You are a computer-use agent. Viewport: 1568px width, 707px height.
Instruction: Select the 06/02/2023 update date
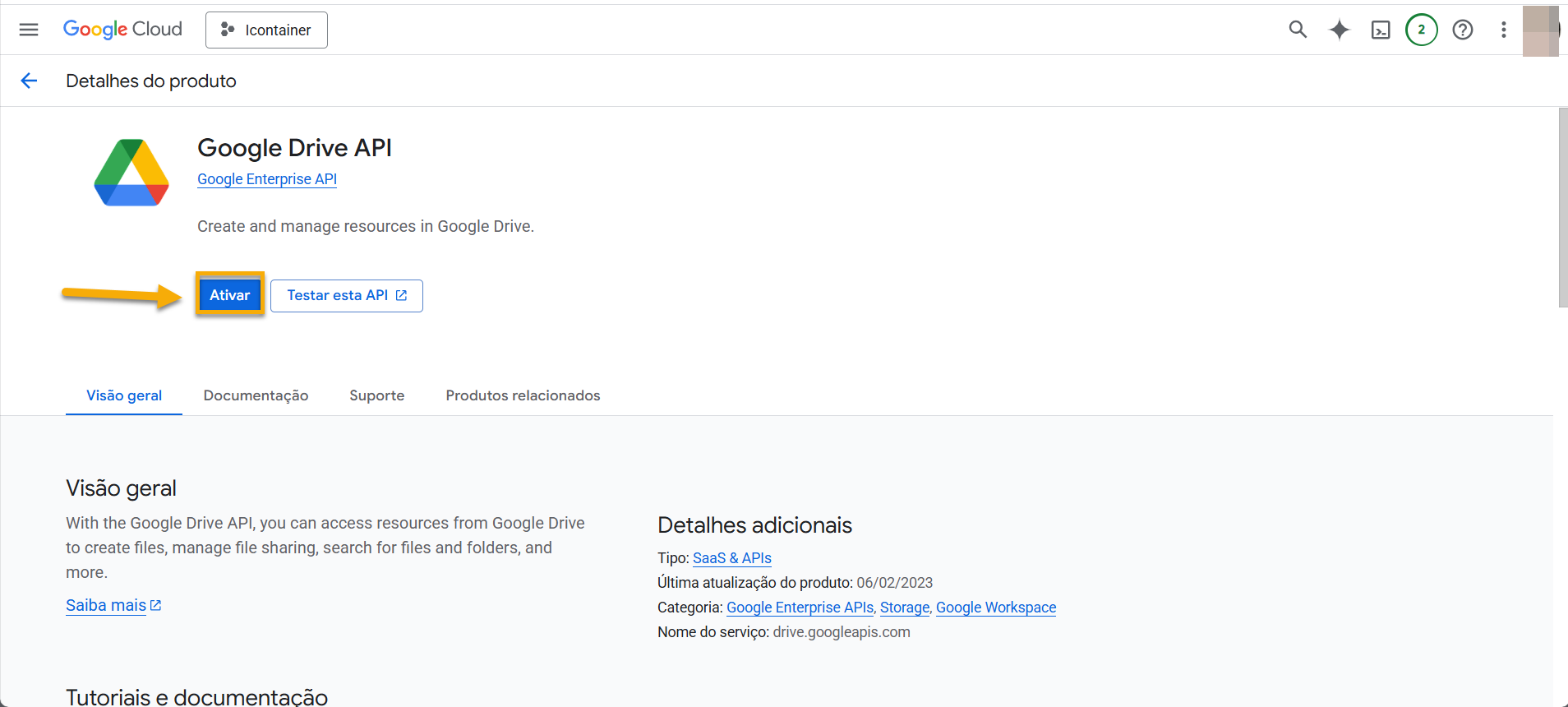point(895,583)
